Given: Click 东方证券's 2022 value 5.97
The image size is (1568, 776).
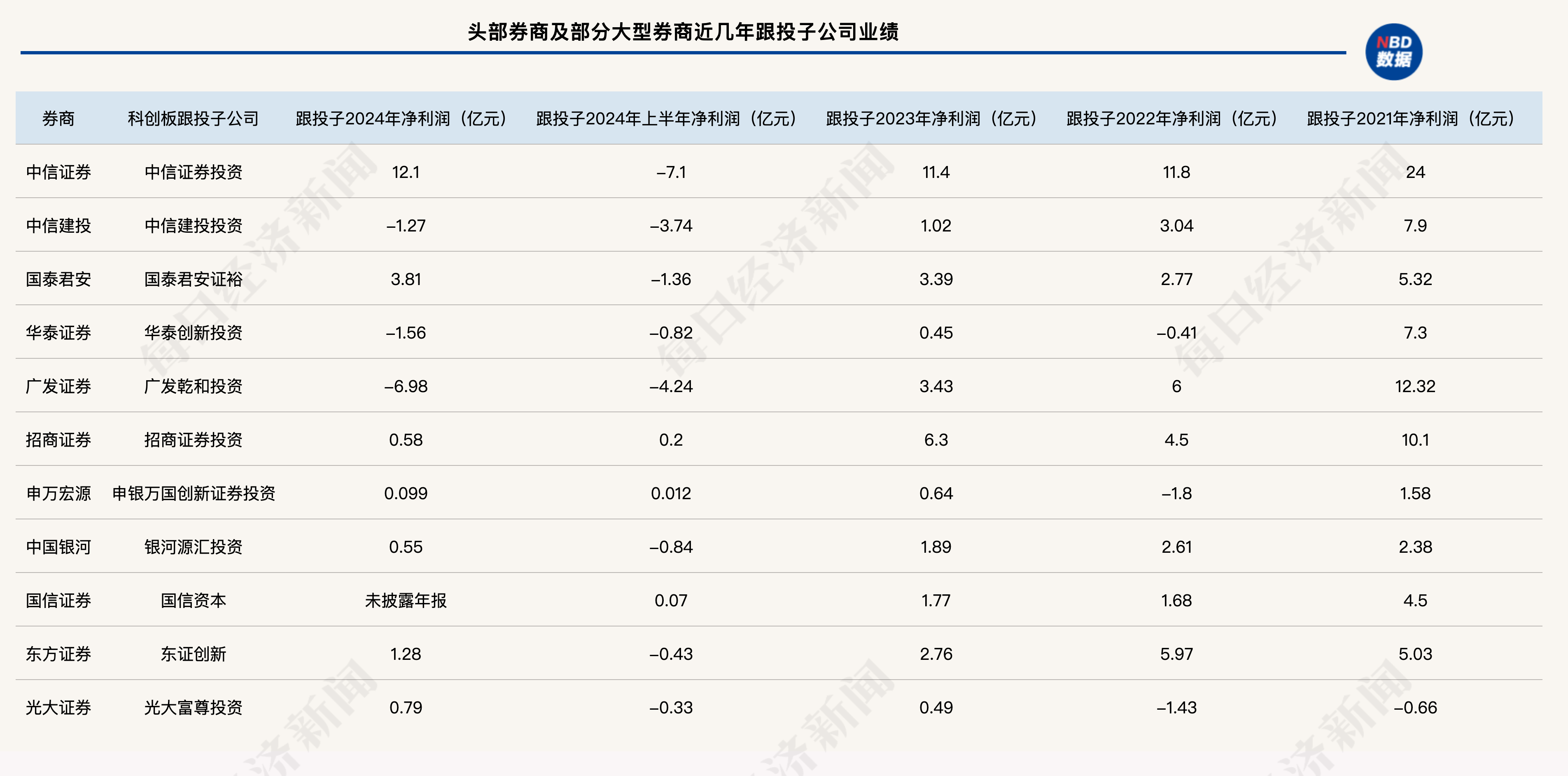Looking at the screenshot, I should (1176, 654).
